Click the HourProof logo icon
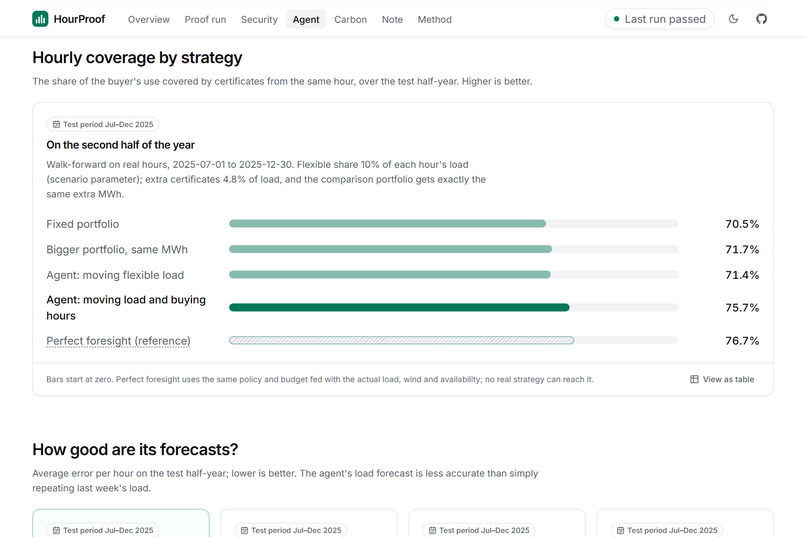The height and width of the screenshot is (537, 806). point(40,19)
